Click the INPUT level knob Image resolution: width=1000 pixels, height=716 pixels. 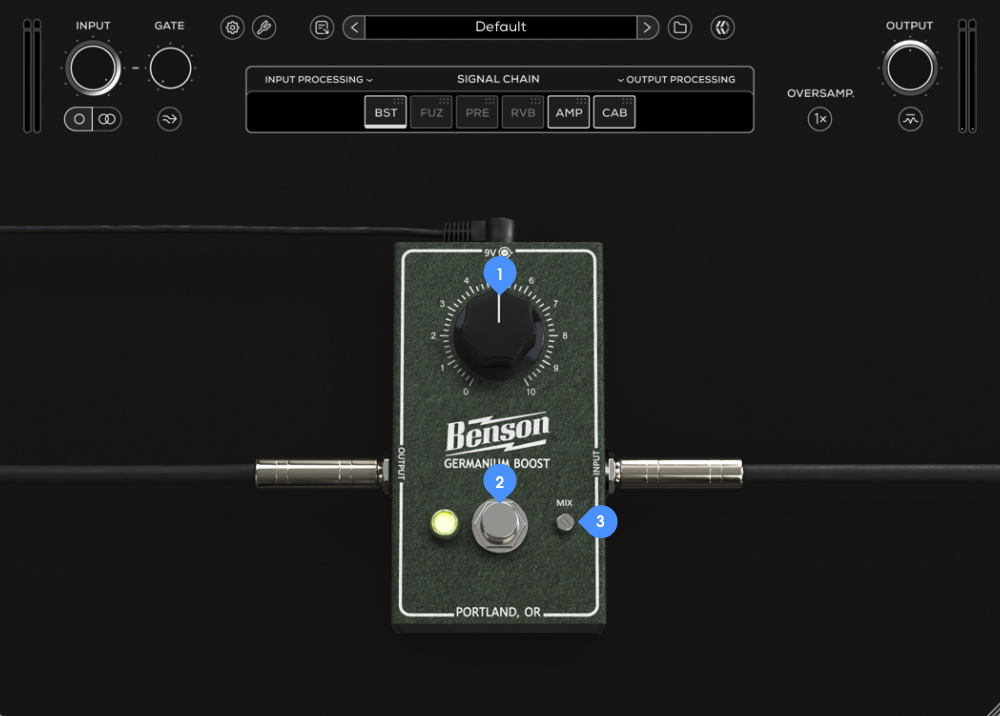(93, 68)
